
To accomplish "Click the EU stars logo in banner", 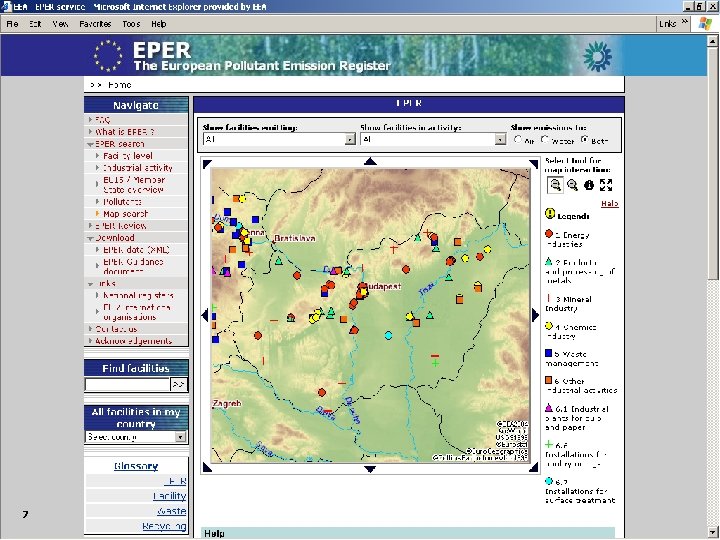I will click(x=108, y=56).
